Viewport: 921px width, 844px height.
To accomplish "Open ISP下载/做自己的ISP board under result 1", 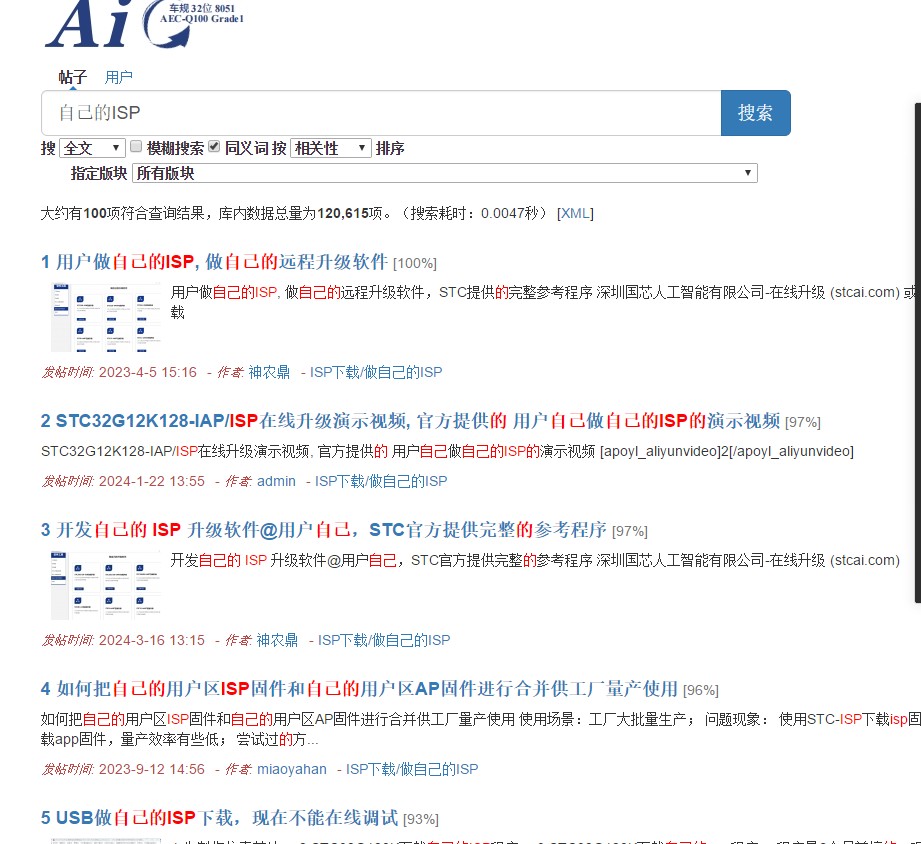I will click(376, 372).
